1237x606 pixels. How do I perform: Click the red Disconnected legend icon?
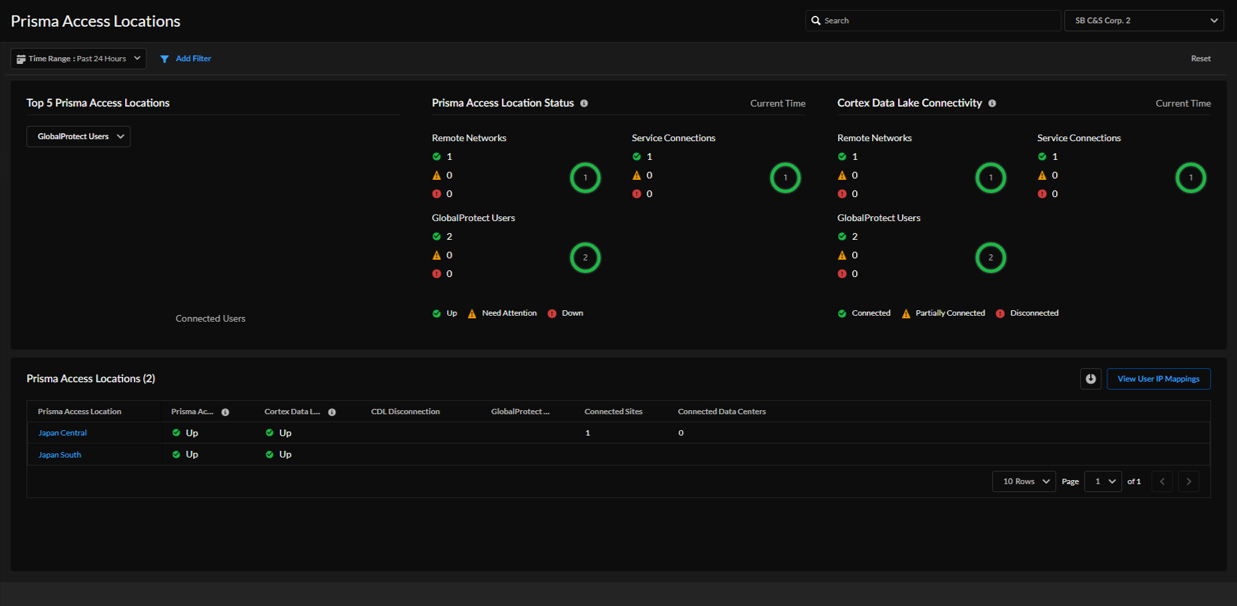[1000, 314]
